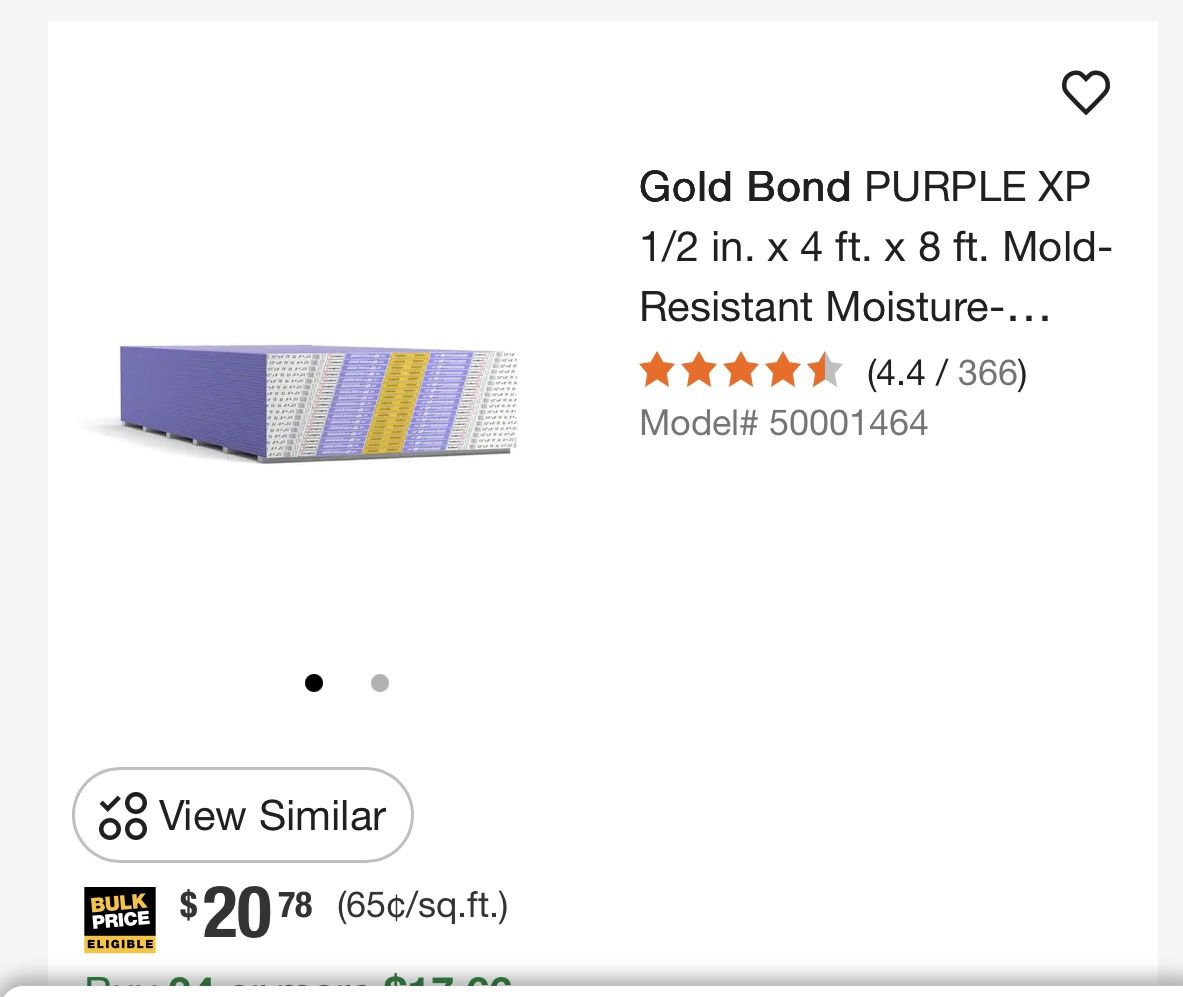Select the first black carousel dot
The height and width of the screenshot is (997, 1183).
[314, 683]
